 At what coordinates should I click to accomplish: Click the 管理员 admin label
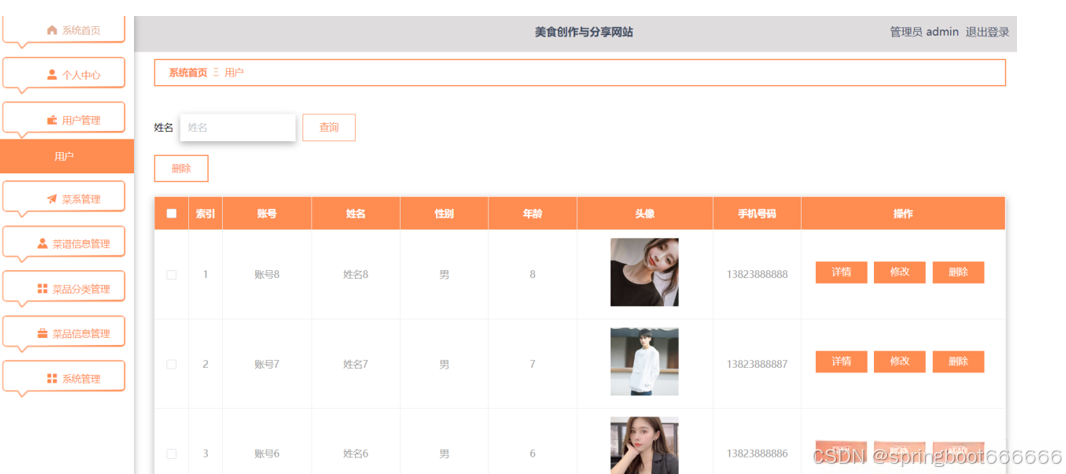click(x=924, y=32)
